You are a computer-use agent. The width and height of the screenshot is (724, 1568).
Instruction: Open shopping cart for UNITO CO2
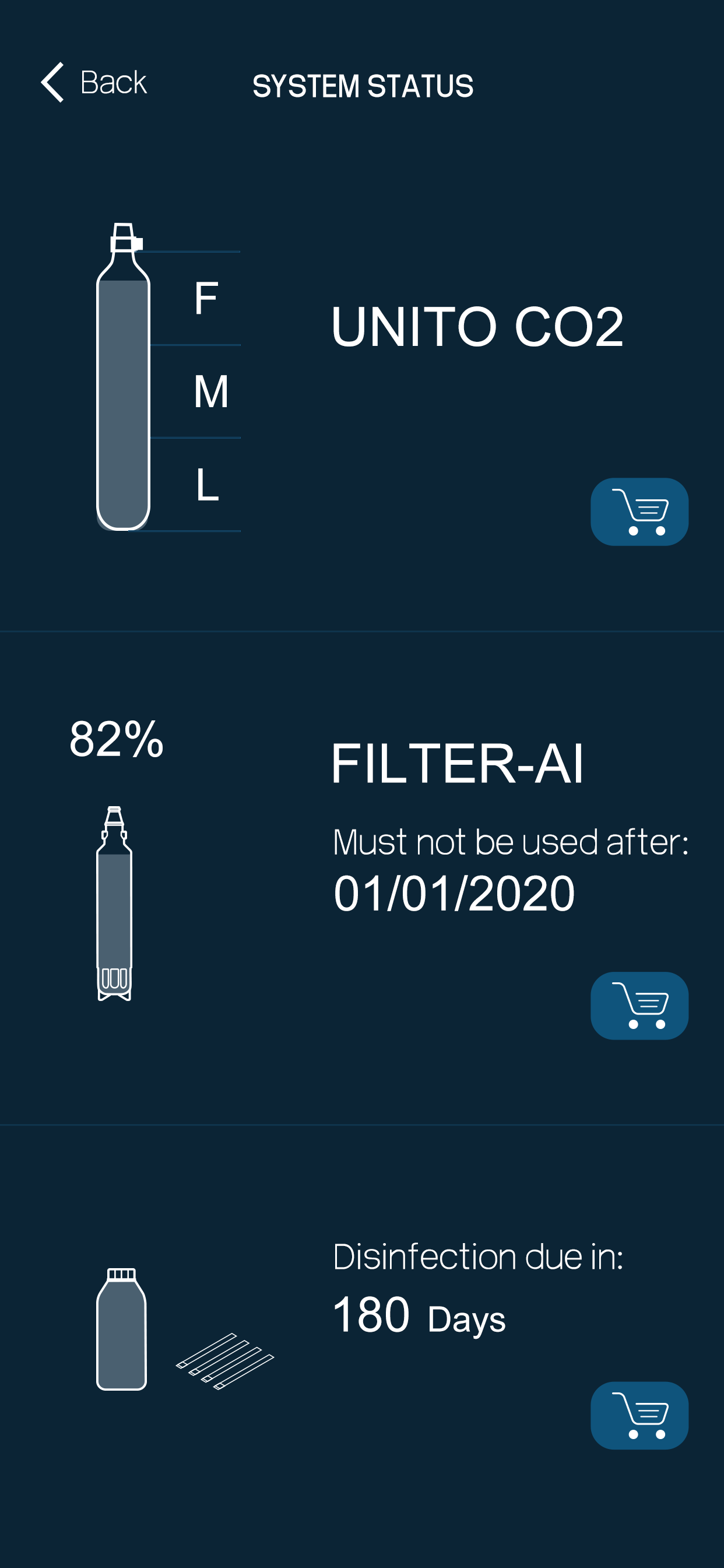coord(639,512)
